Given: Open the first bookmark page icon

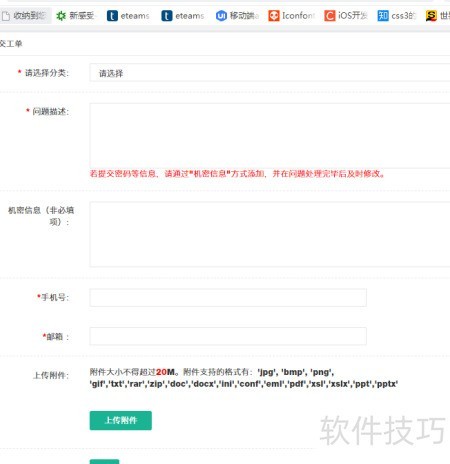Looking at the screenshot, I should (6, 16).
